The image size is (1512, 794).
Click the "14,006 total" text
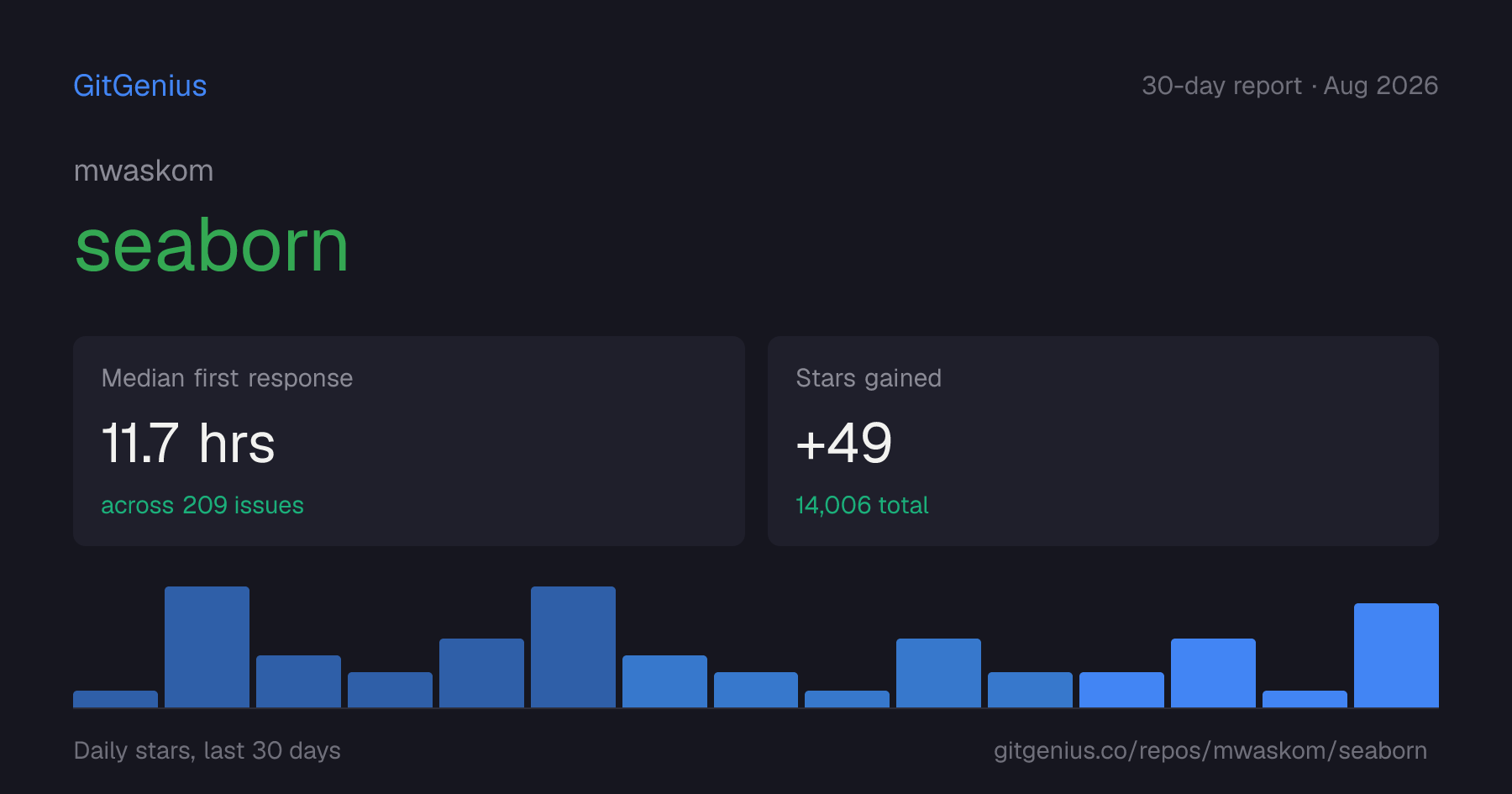pyautogui.click(x=862, y=505)
